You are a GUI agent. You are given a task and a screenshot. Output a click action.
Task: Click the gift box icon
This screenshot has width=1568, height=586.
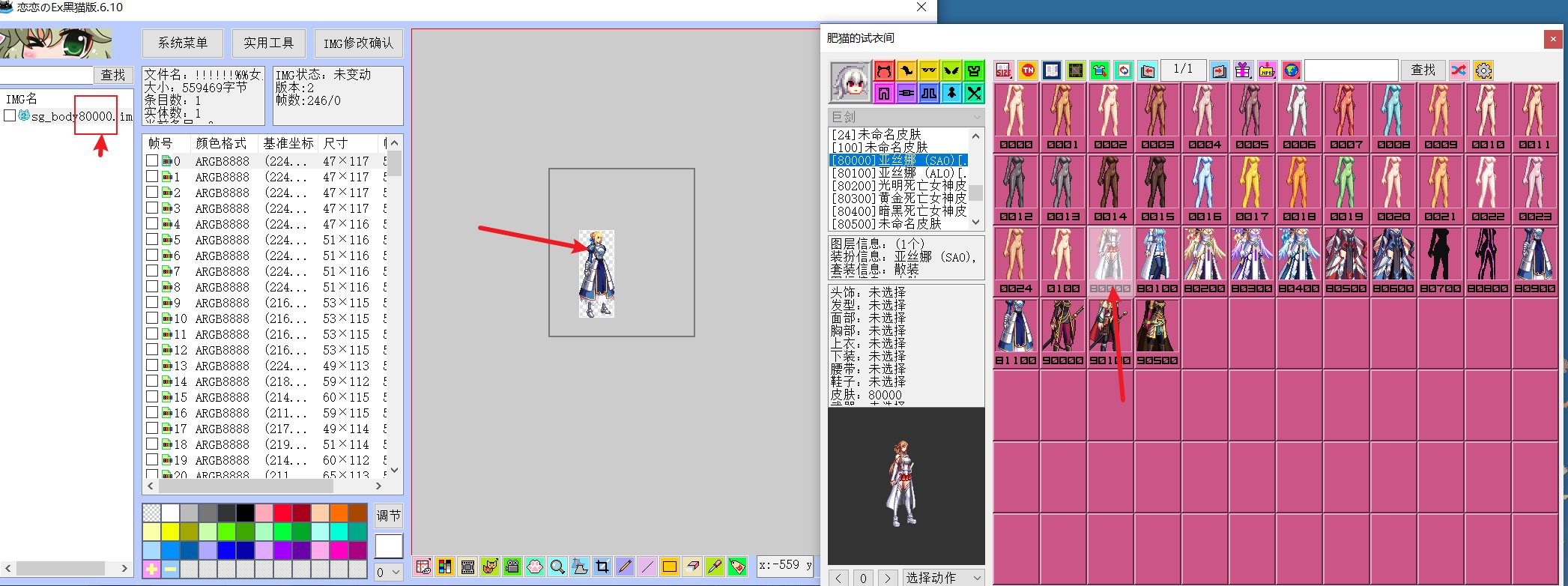1243,70
